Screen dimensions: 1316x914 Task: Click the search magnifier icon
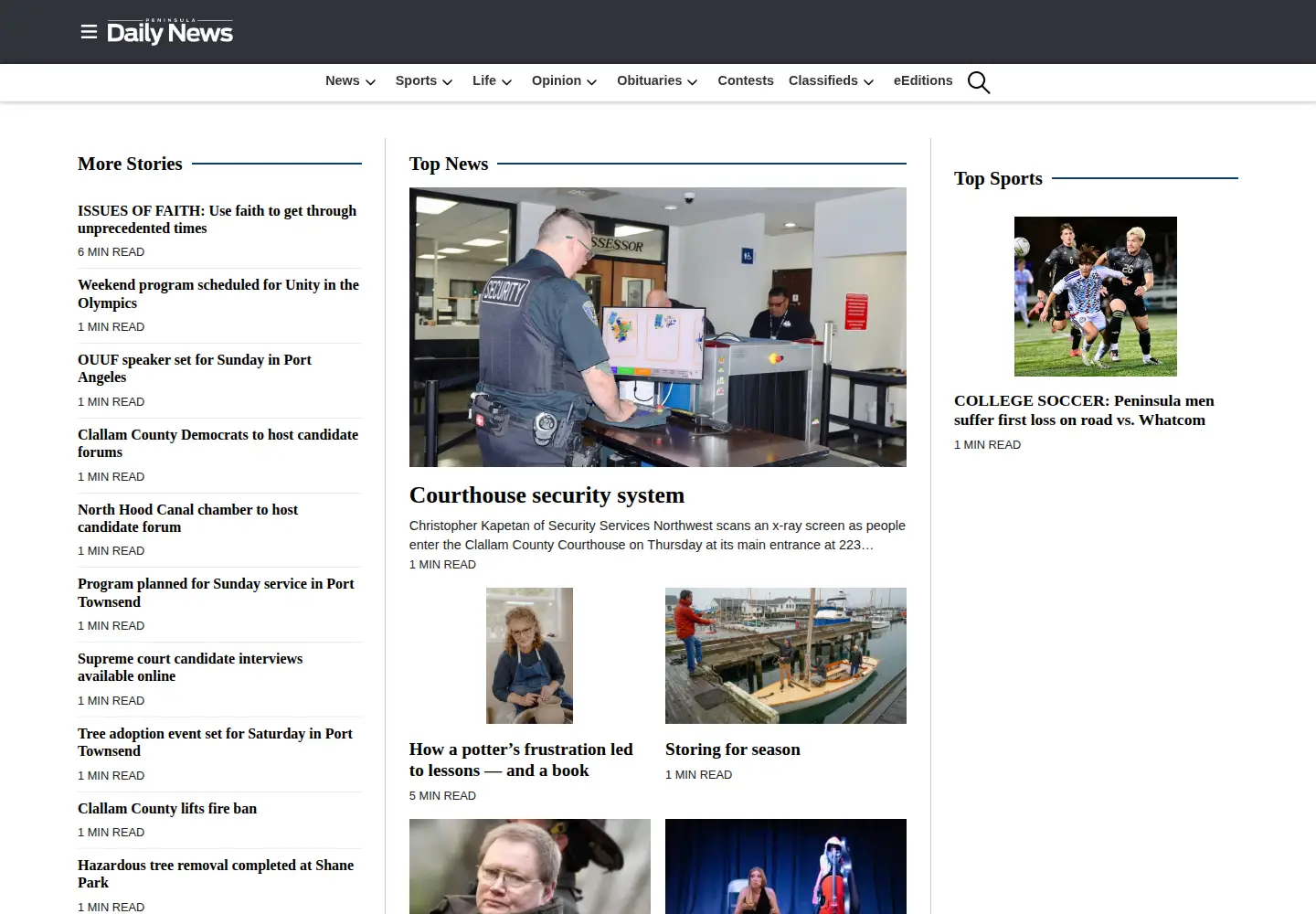pyautogui.click(x=979, y=82)
